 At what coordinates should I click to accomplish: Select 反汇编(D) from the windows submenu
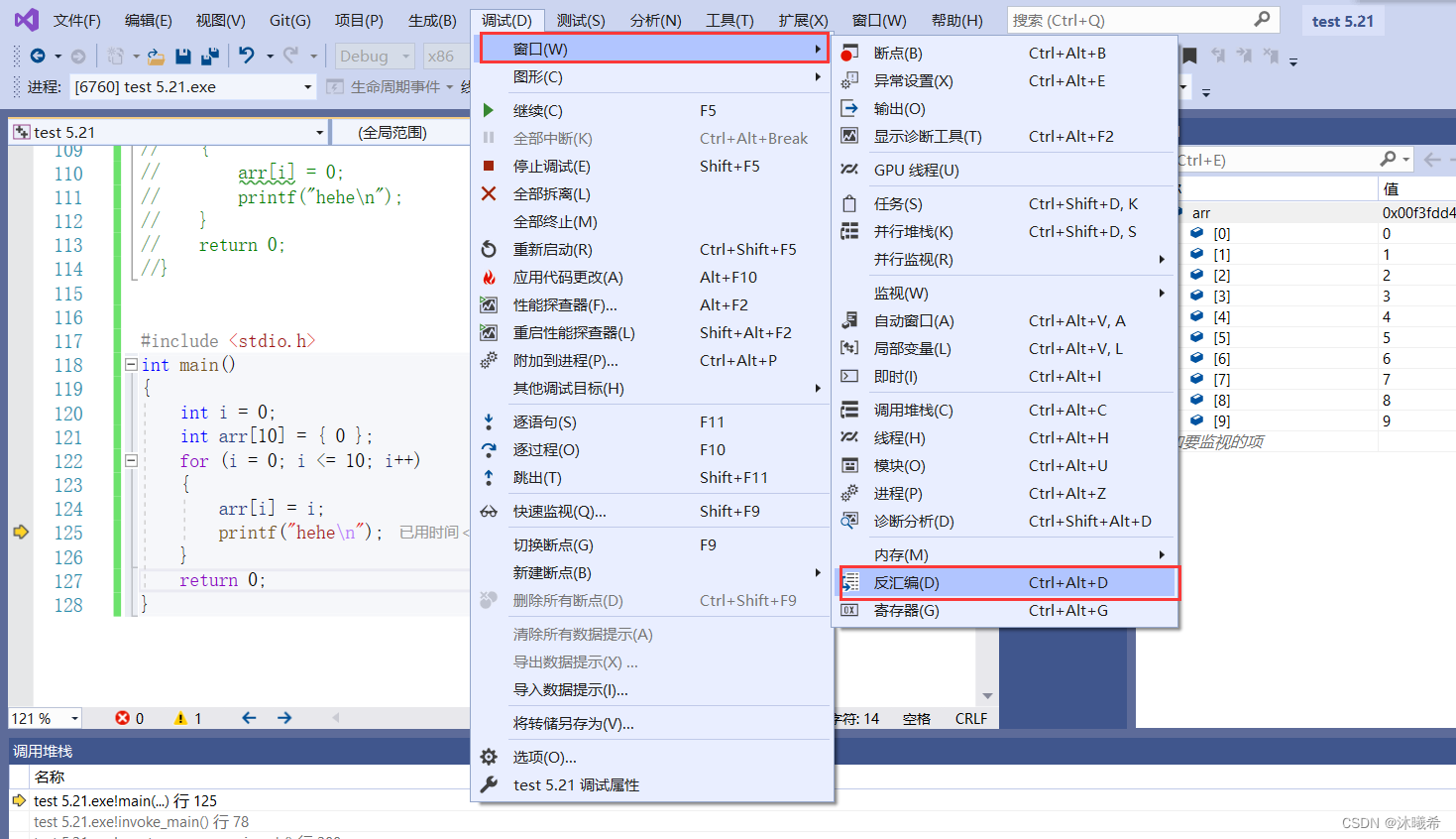click(1008, 583)
